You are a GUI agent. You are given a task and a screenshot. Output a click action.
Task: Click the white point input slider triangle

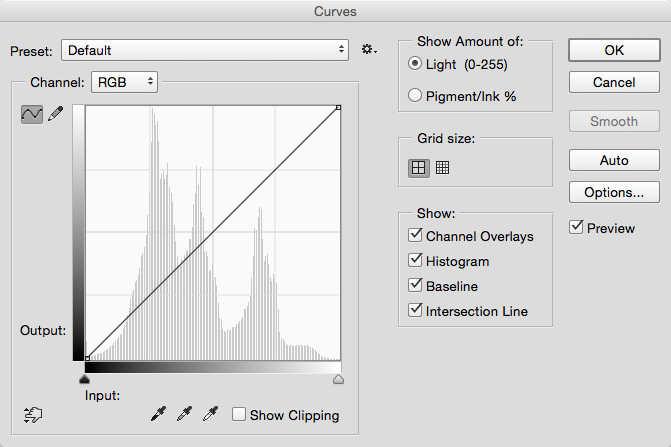pyautogui.click(x=338, y=379)
